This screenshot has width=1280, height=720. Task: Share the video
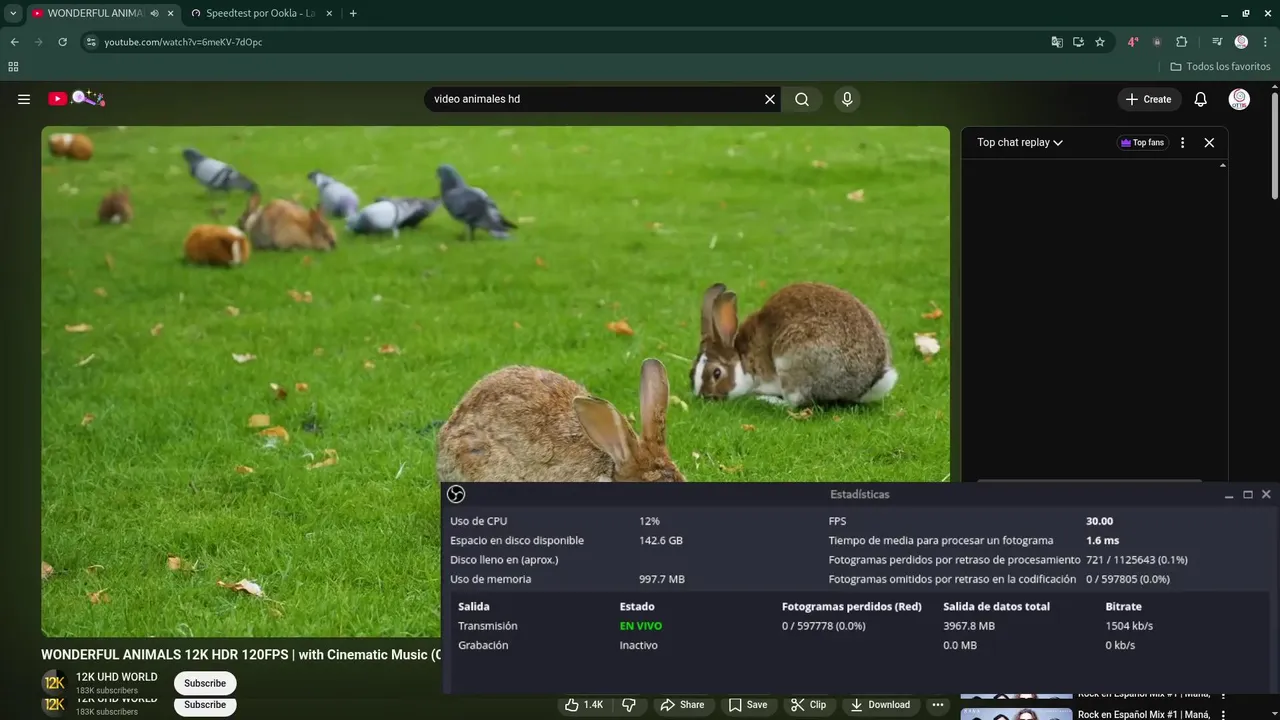pyautogui.click(x=682, y=705)
